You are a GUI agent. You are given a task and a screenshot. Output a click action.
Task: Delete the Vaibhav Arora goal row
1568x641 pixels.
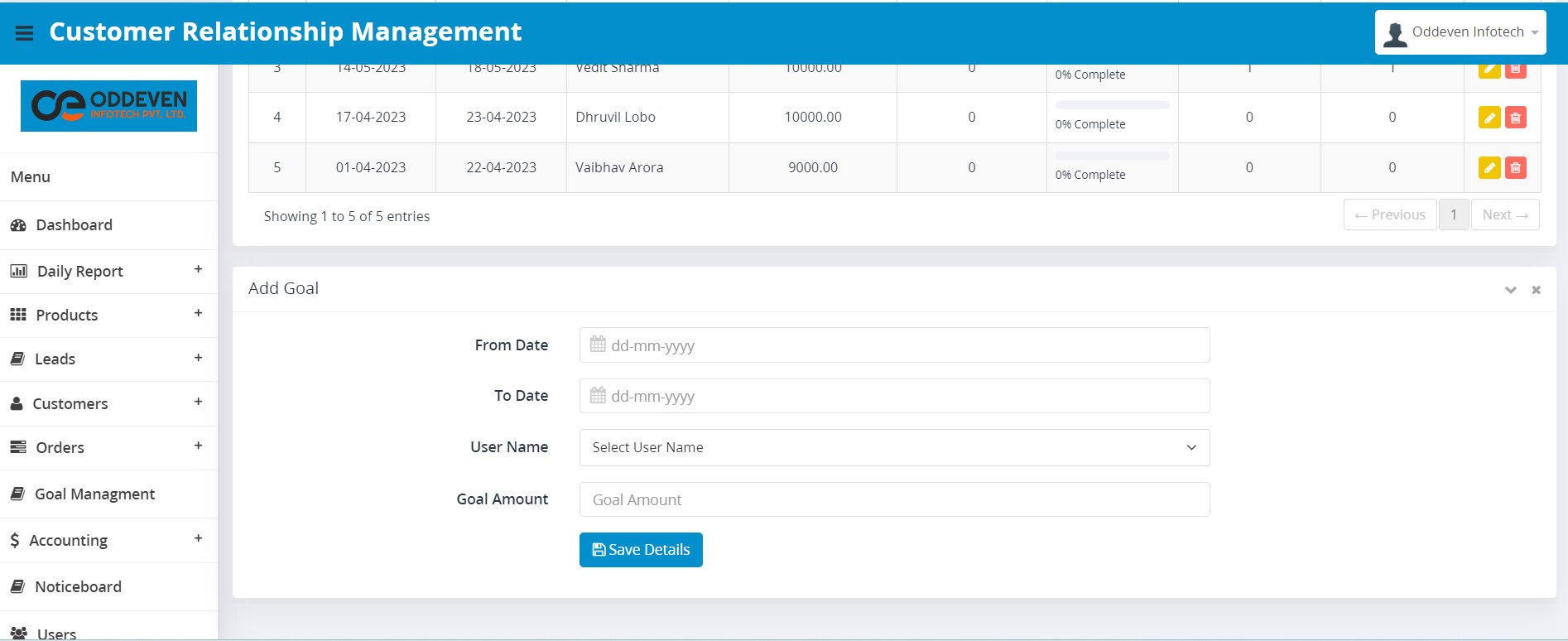(1515, 168)
